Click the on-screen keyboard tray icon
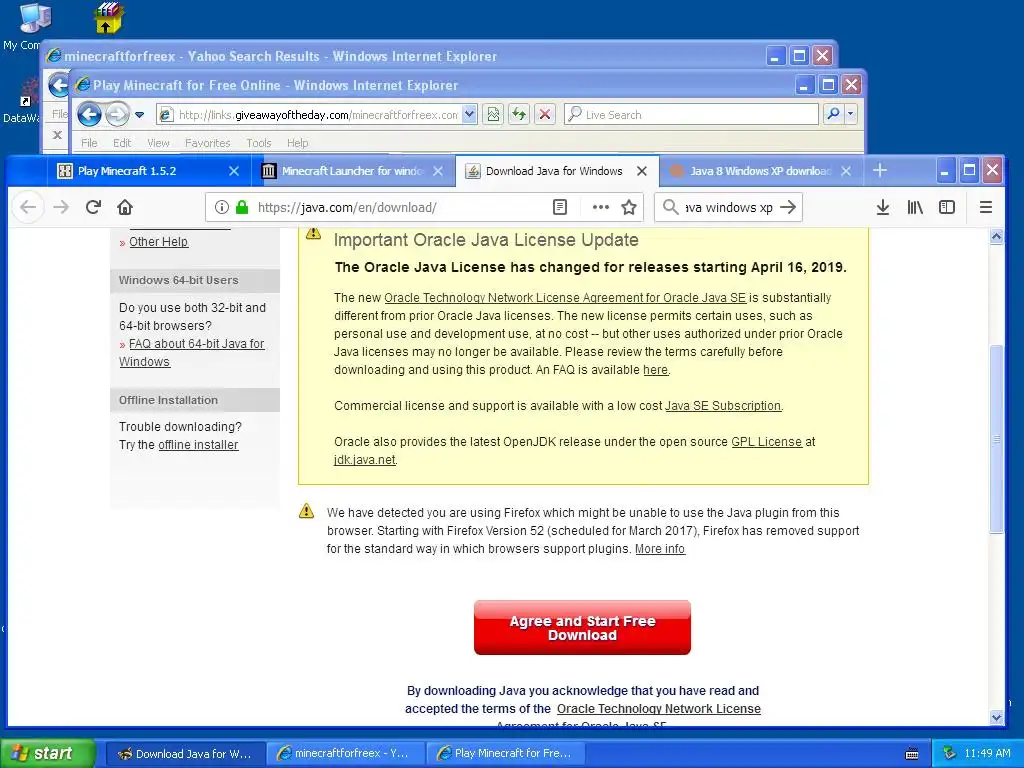 point(912,754)
